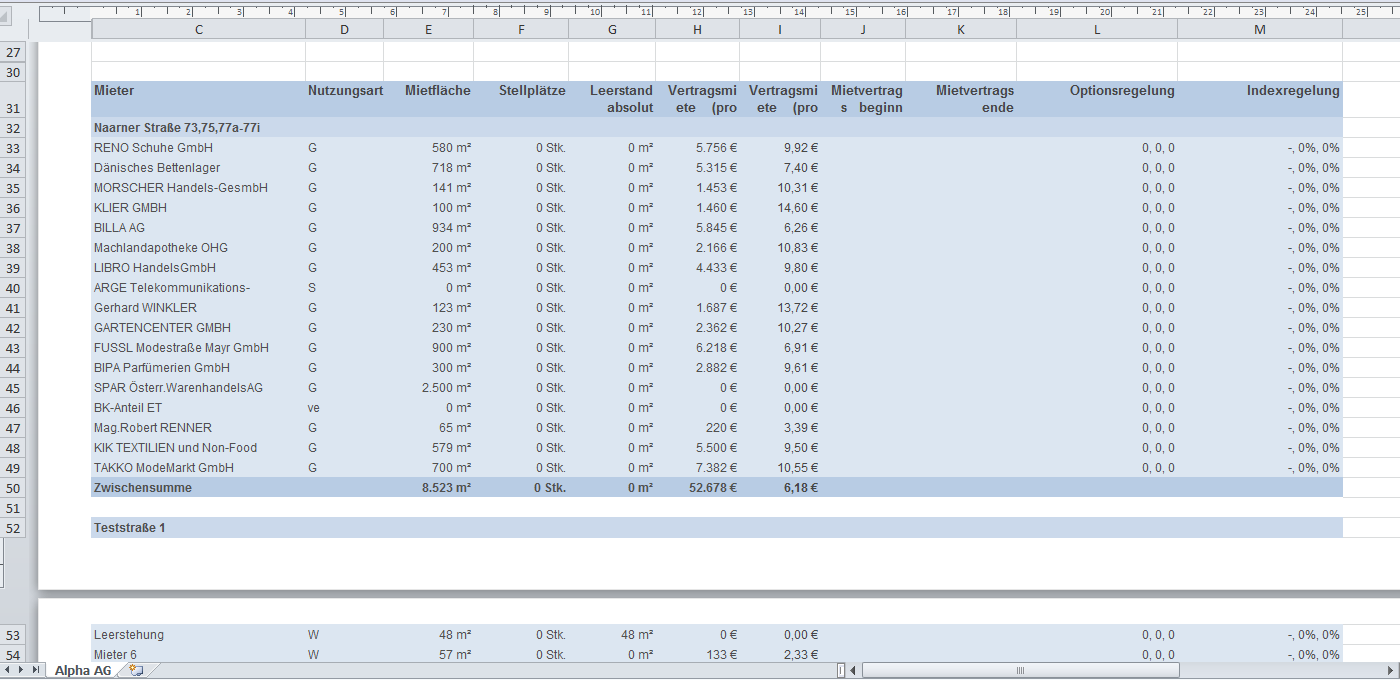Select the TAKKO ModeMarkt GmbH cell
1400x680 pixels.
198,468
